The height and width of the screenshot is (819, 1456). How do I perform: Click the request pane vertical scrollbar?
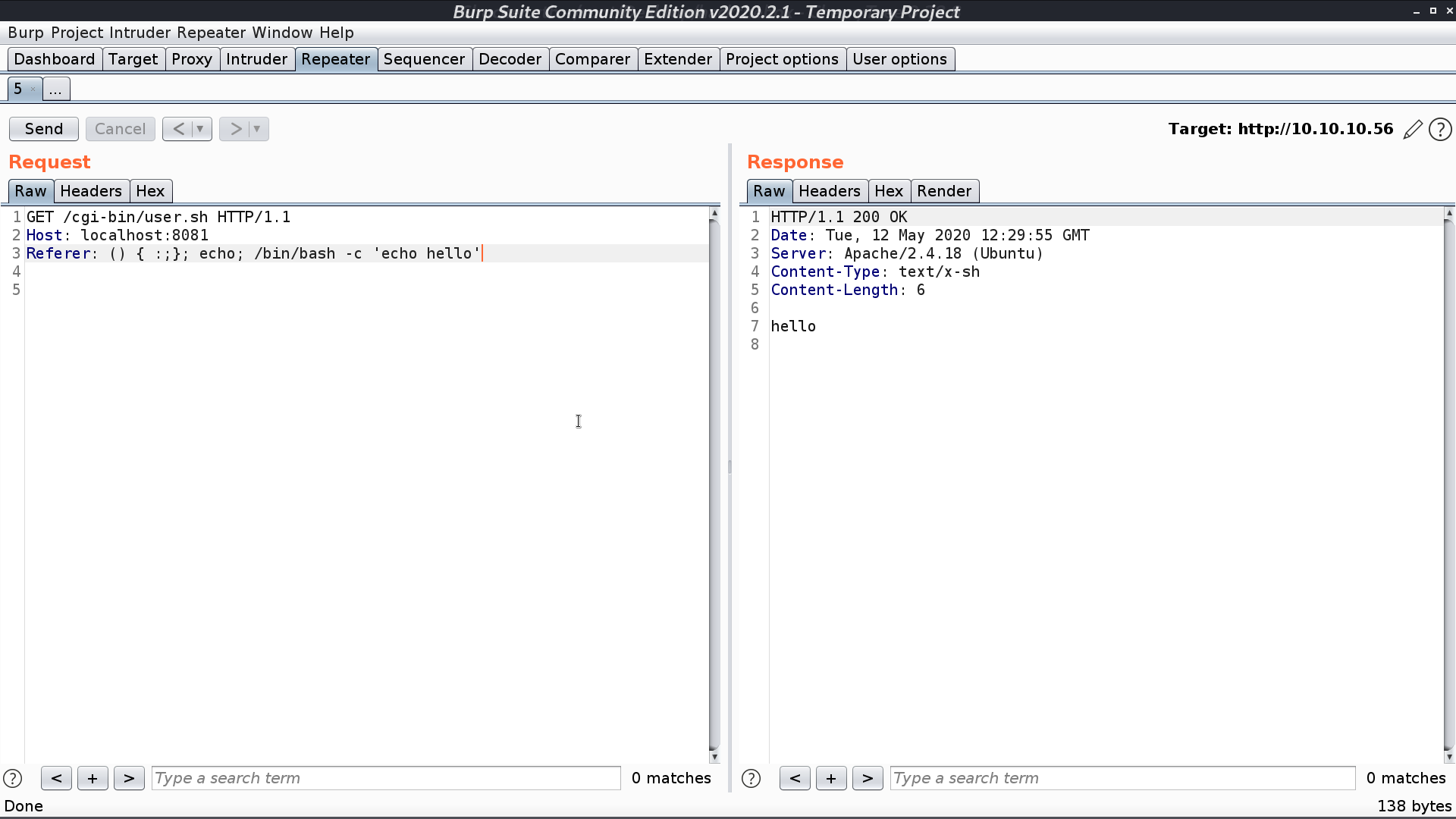coord(714,485)
